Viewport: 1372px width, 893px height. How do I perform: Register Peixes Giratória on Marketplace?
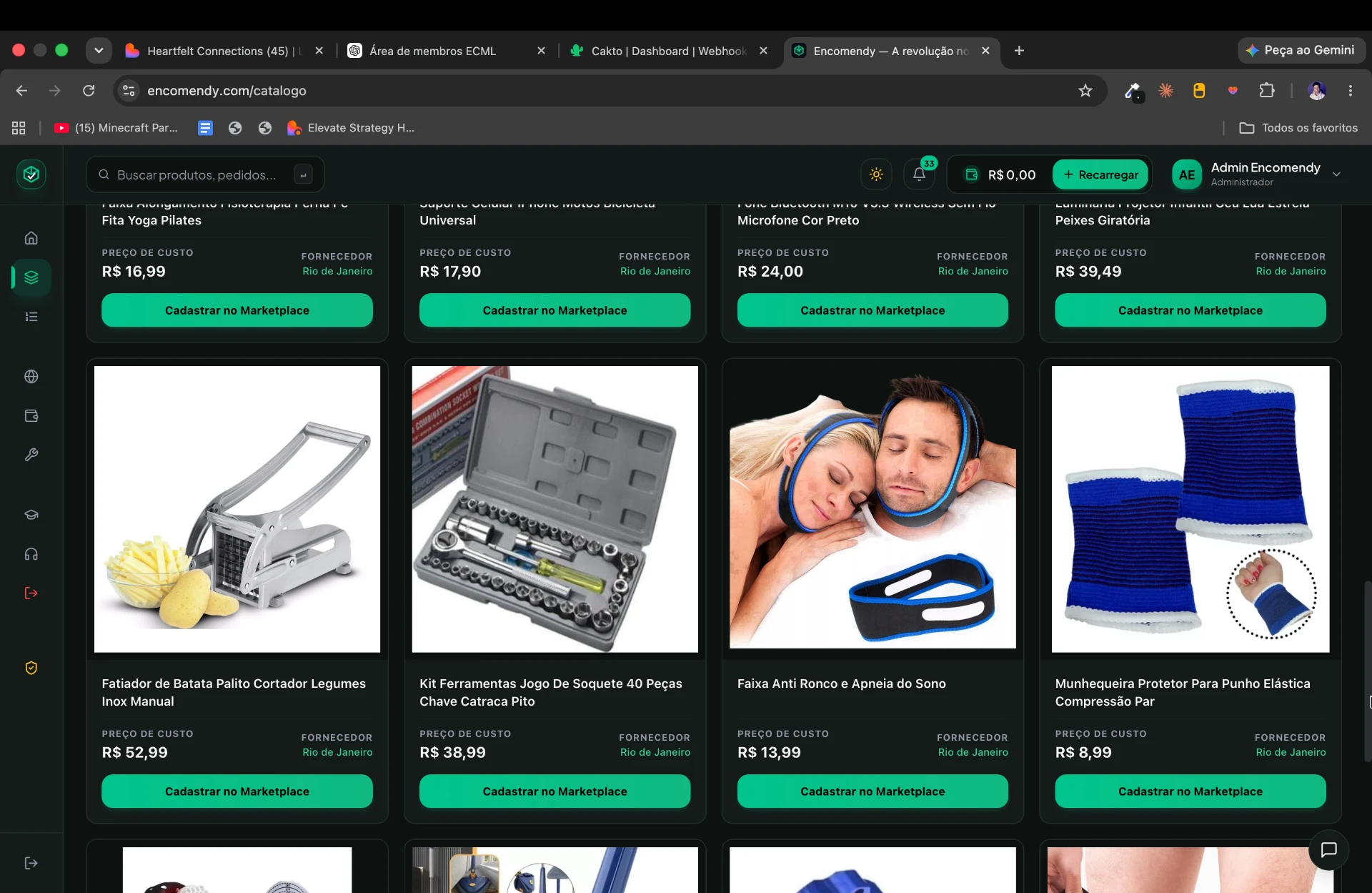[x=1190, y=310]
